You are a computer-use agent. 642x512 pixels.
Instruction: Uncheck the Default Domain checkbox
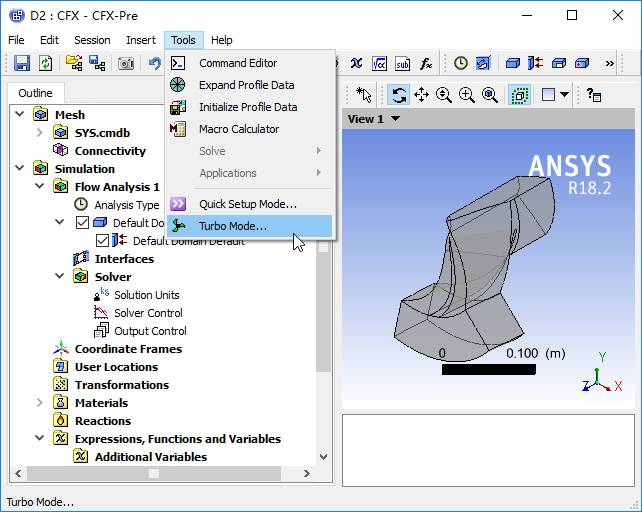click(82, 223)
